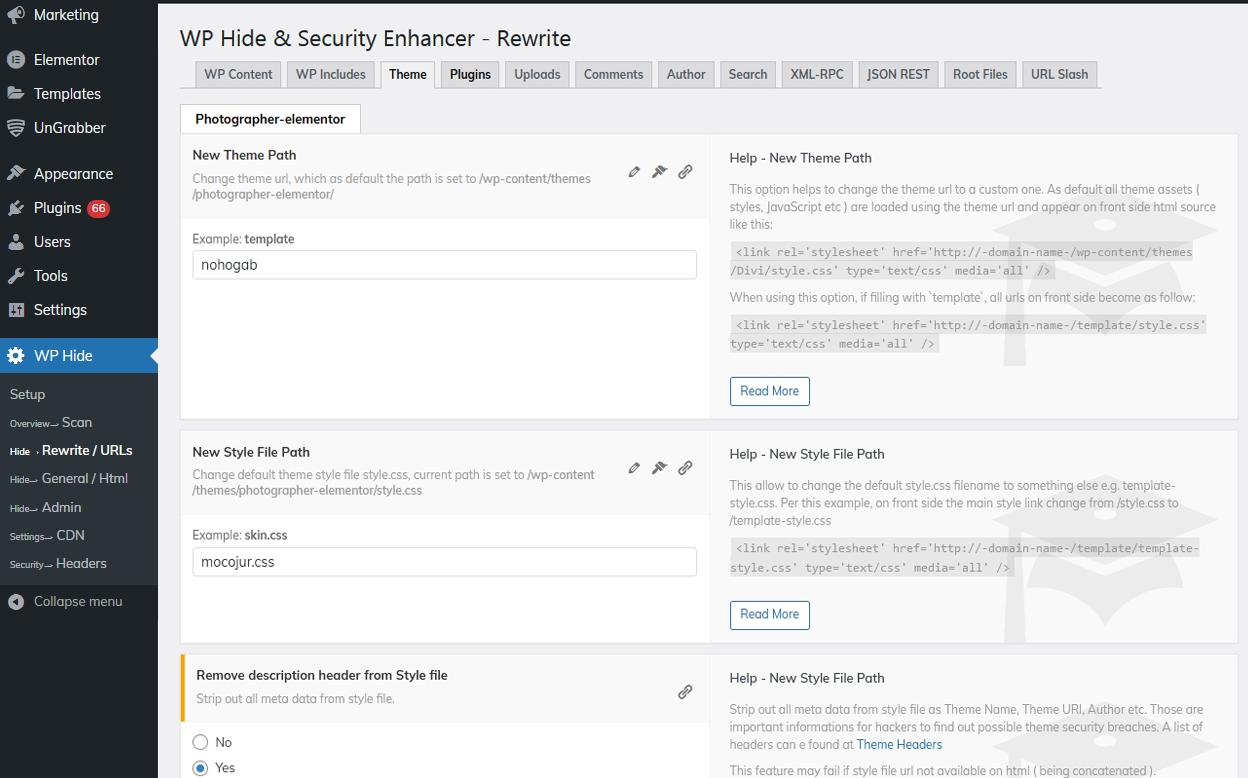The width and height of the screenshot is (1248, 778).
Task: Open the Scan submenu item
Action: pyautogui.click(x=79, y=422)
